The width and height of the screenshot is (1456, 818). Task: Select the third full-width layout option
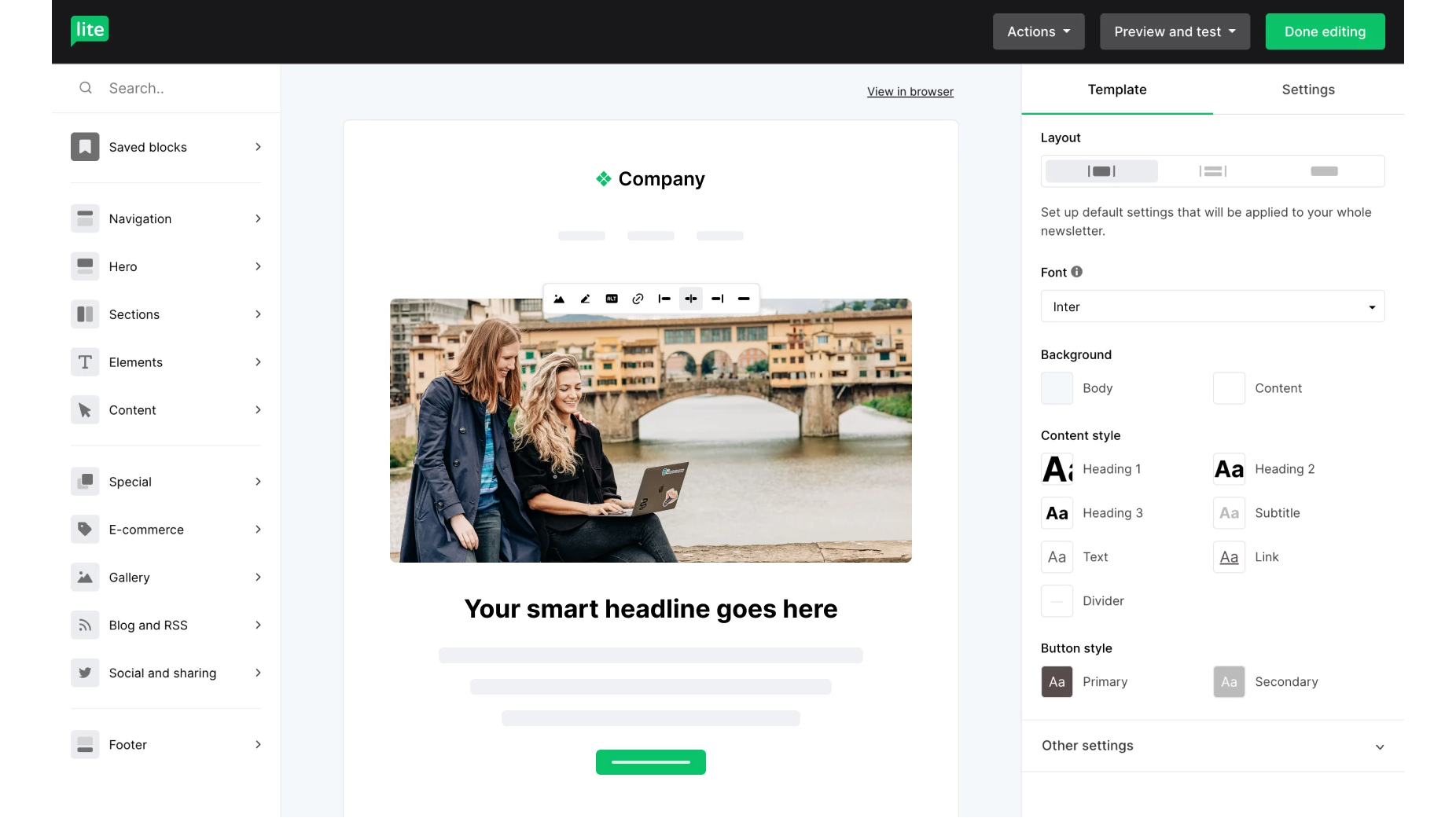click(x=1324, y=171)
